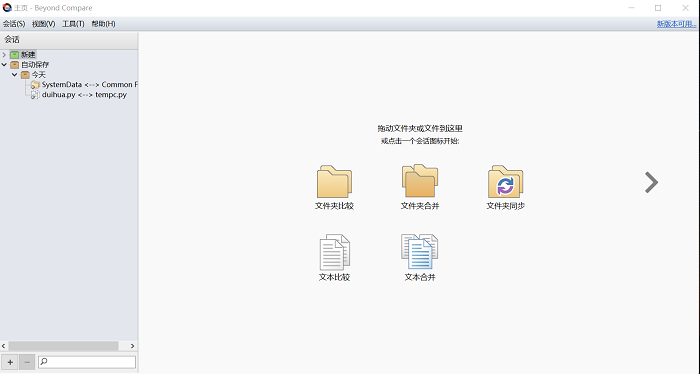The image size is (700, 374).
Task: Close the Beyond Compare window
Action: click(685, 8)
